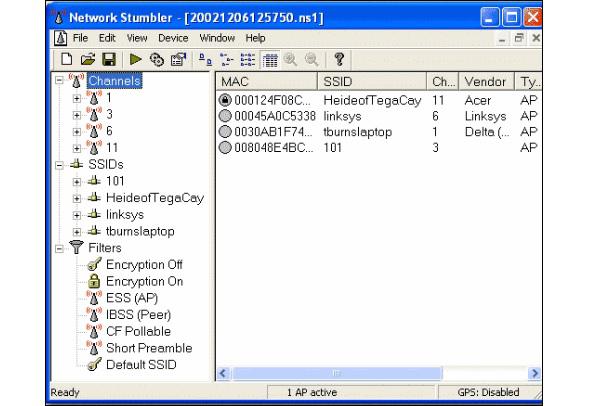Select the ESS (AP) filter
This screenshot has height=406, width=600.
(132, 298)
